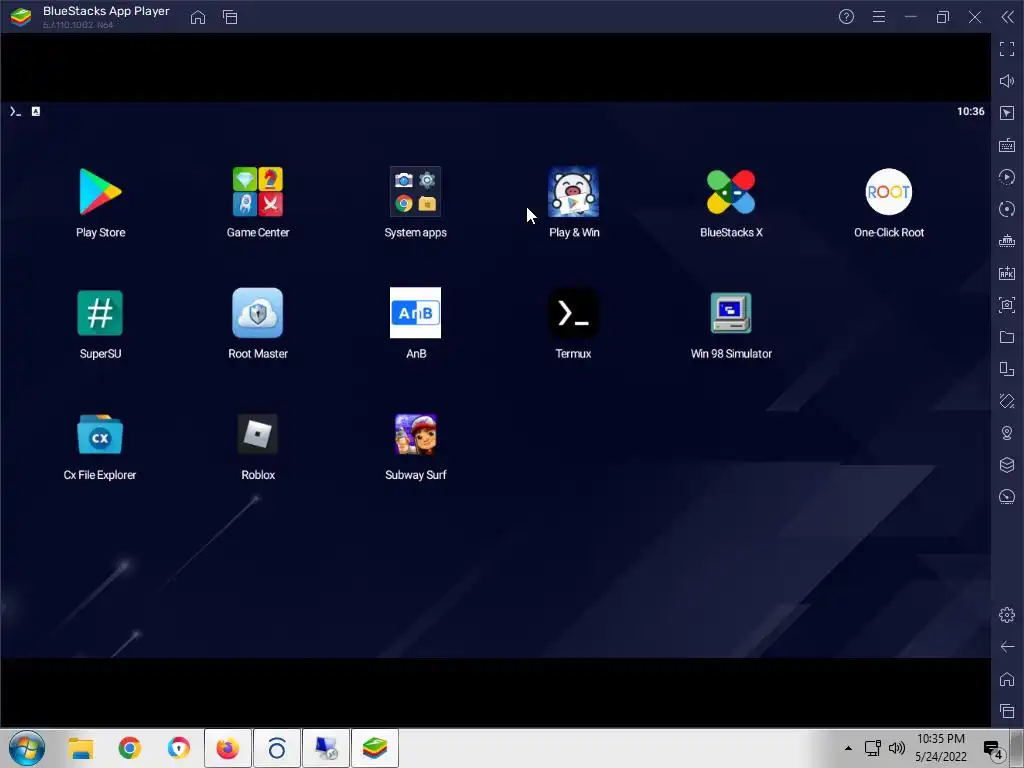
Task: Click the volume icon in sidebar
Action: 1007,81
